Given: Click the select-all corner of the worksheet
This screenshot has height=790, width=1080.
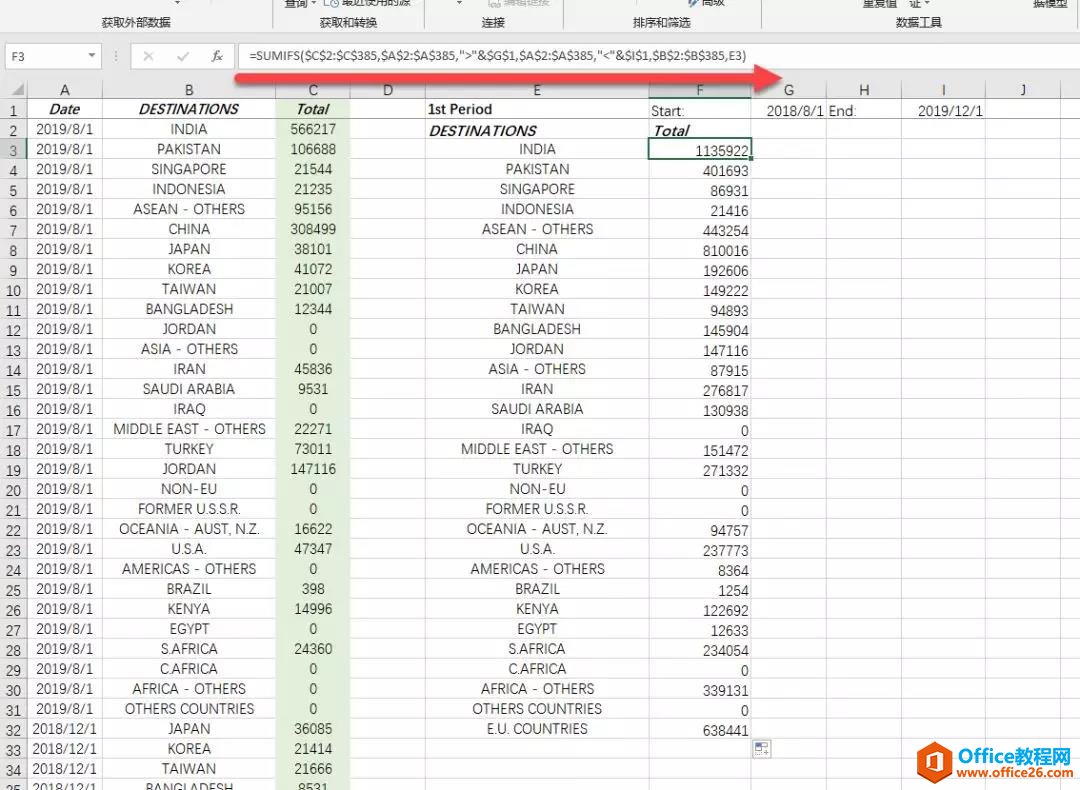Looking at the screenshot, I should tap(17, 90).
